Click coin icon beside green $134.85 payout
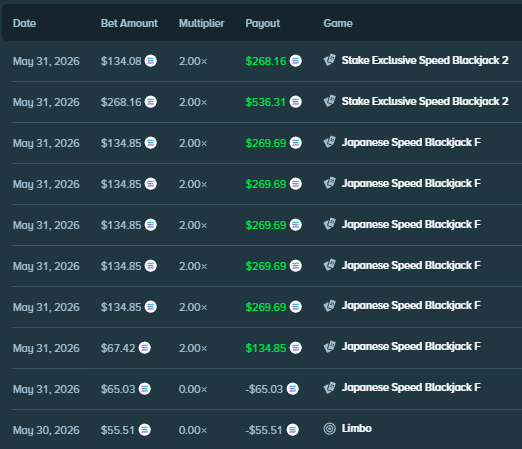The image size is (522, 449). 295,348
